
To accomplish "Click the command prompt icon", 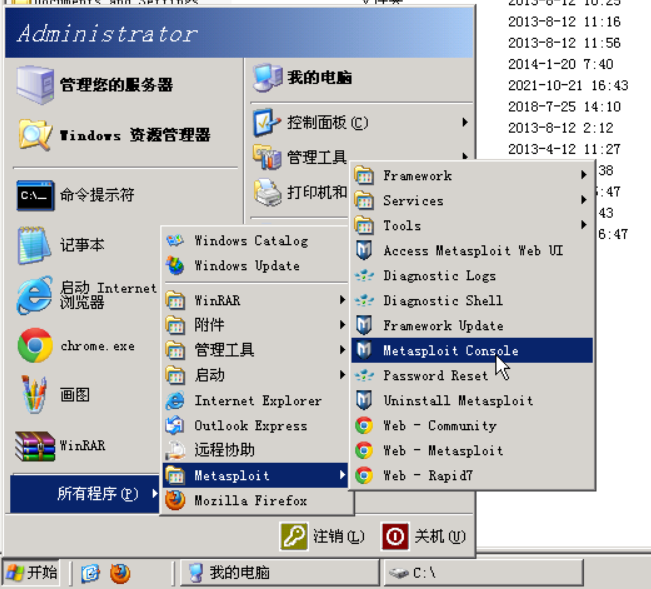I will [x=35, y=195].
